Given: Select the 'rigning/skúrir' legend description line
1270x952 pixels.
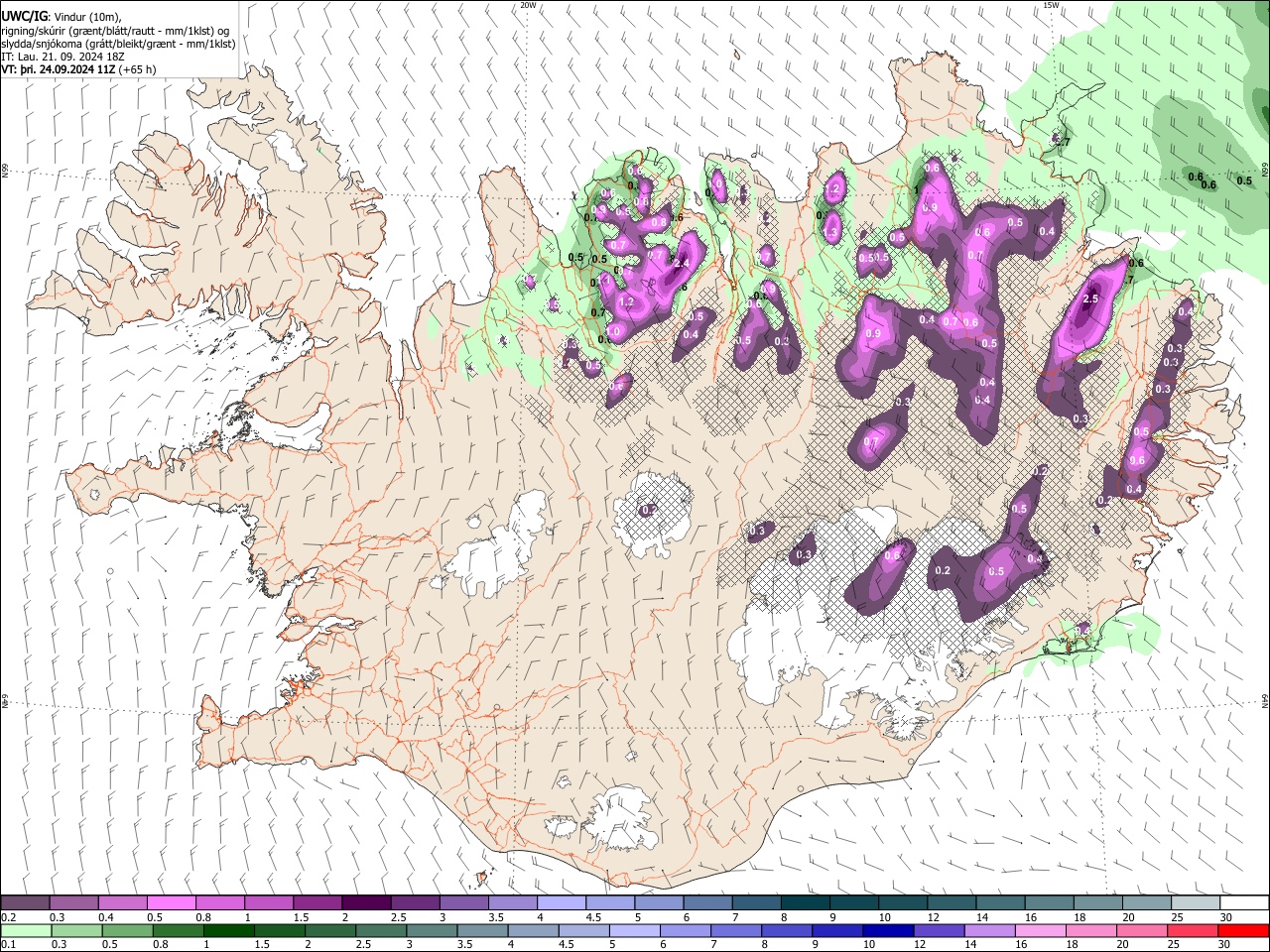Looking at the screenshot, I should click(116, 31).
